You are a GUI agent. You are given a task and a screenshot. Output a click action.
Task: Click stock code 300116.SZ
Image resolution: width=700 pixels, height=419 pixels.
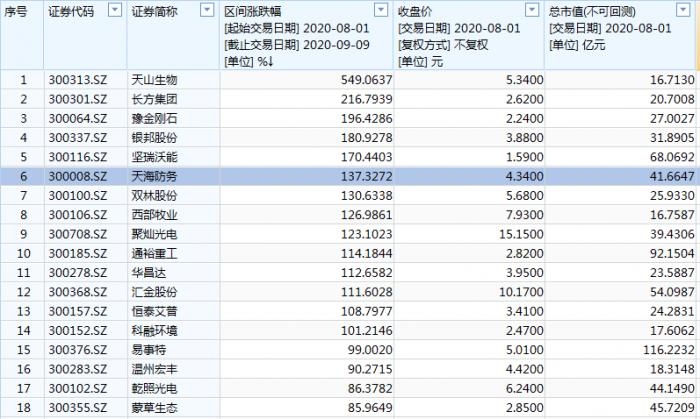coord(78,157)
